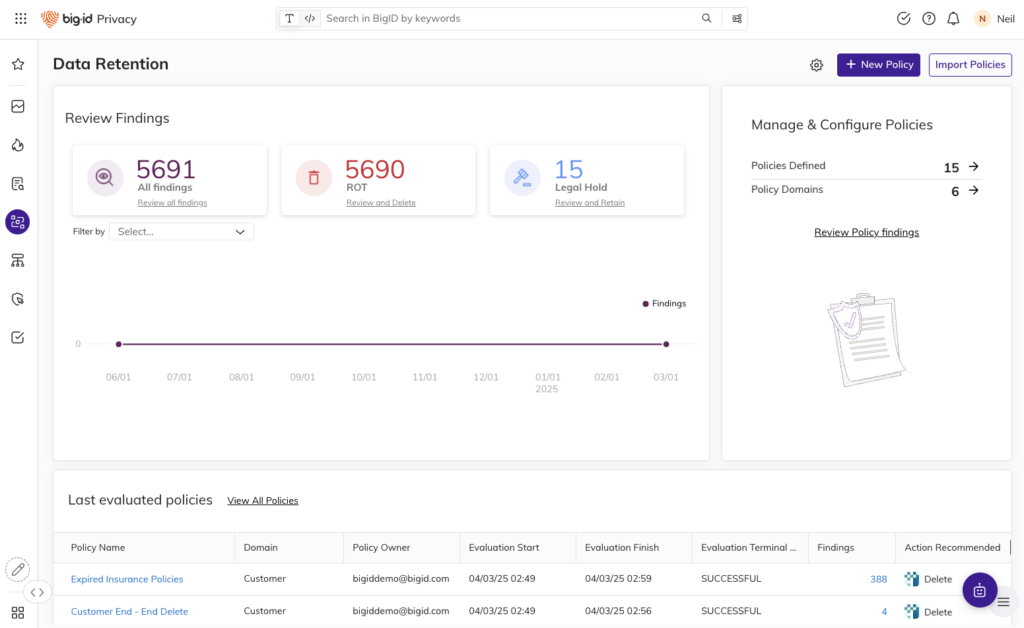Open favorites star icon in sidebar

[x=18, y=64]
